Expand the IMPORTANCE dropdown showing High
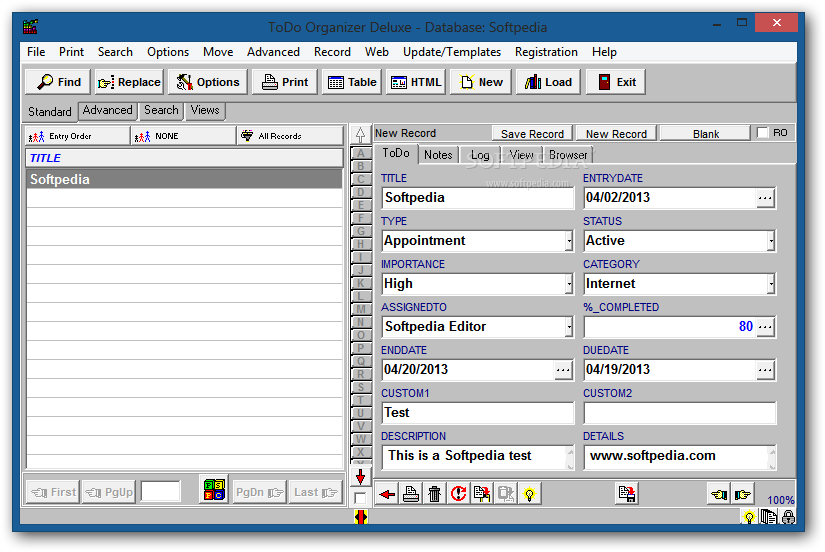The width and height of the screenshot is (825, 552). click(x=569, y=284)
